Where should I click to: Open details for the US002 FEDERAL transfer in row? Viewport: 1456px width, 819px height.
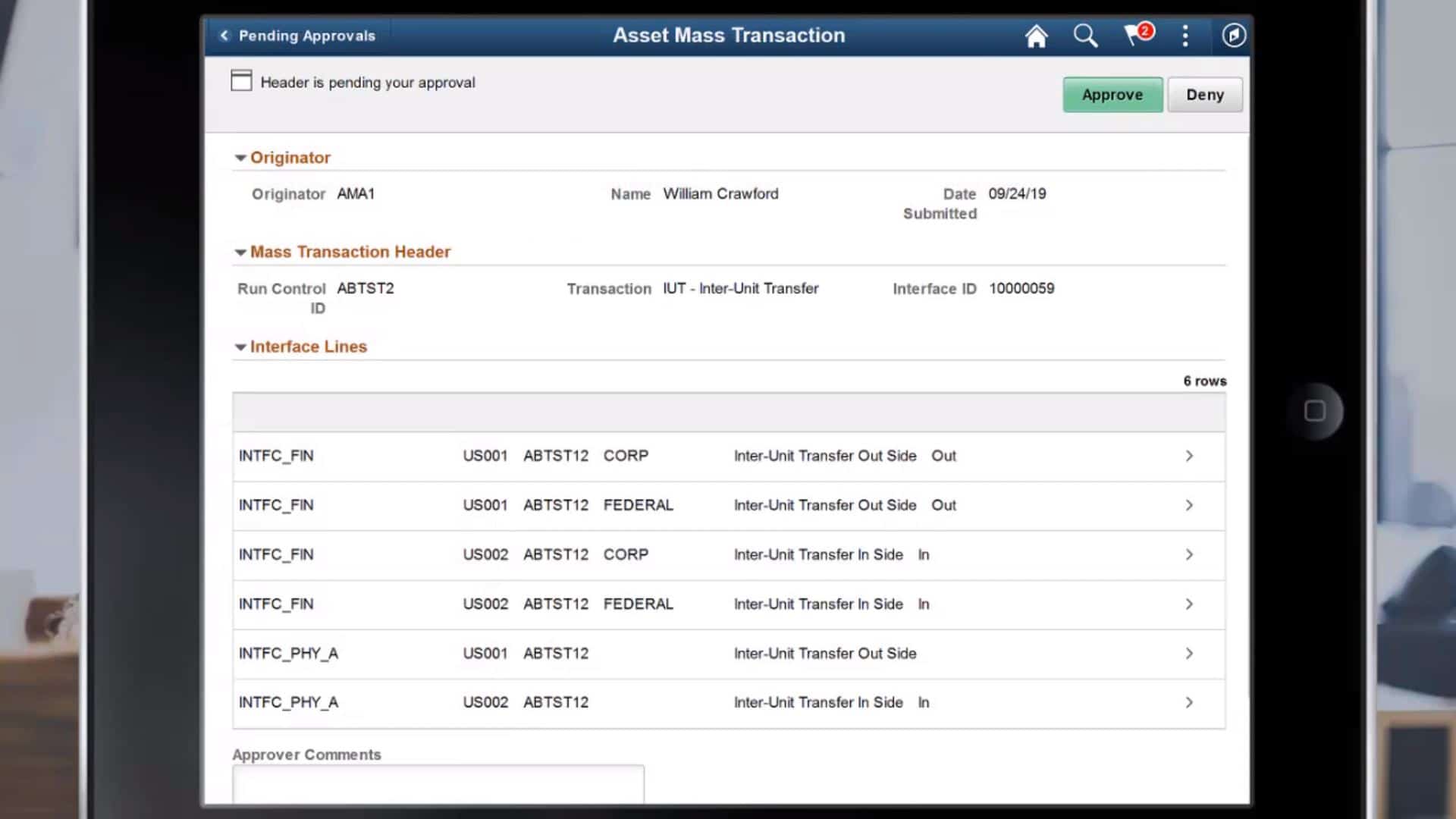click(x=1189, y=604)
